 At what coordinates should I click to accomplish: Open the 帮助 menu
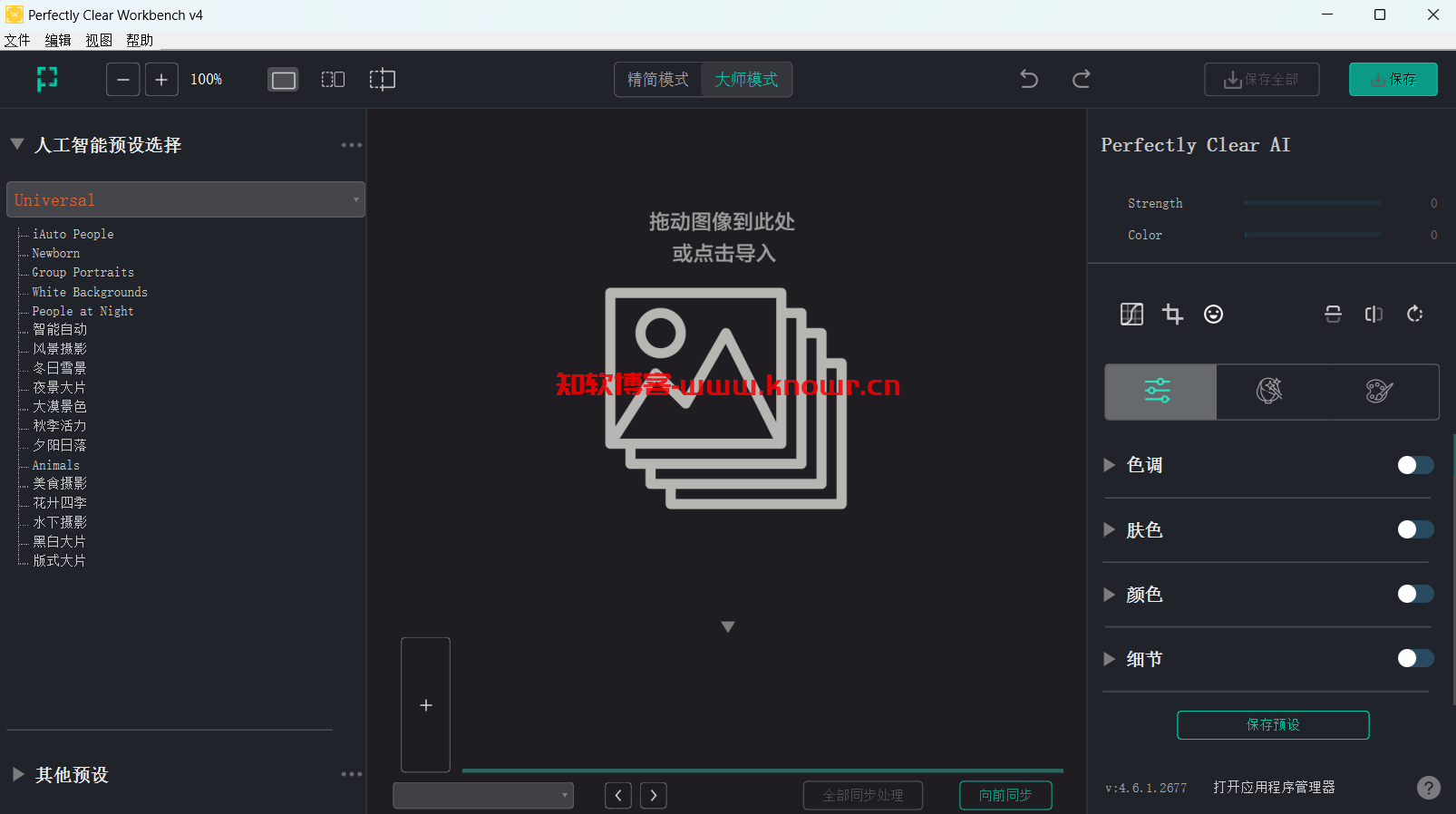pos(140,40)
